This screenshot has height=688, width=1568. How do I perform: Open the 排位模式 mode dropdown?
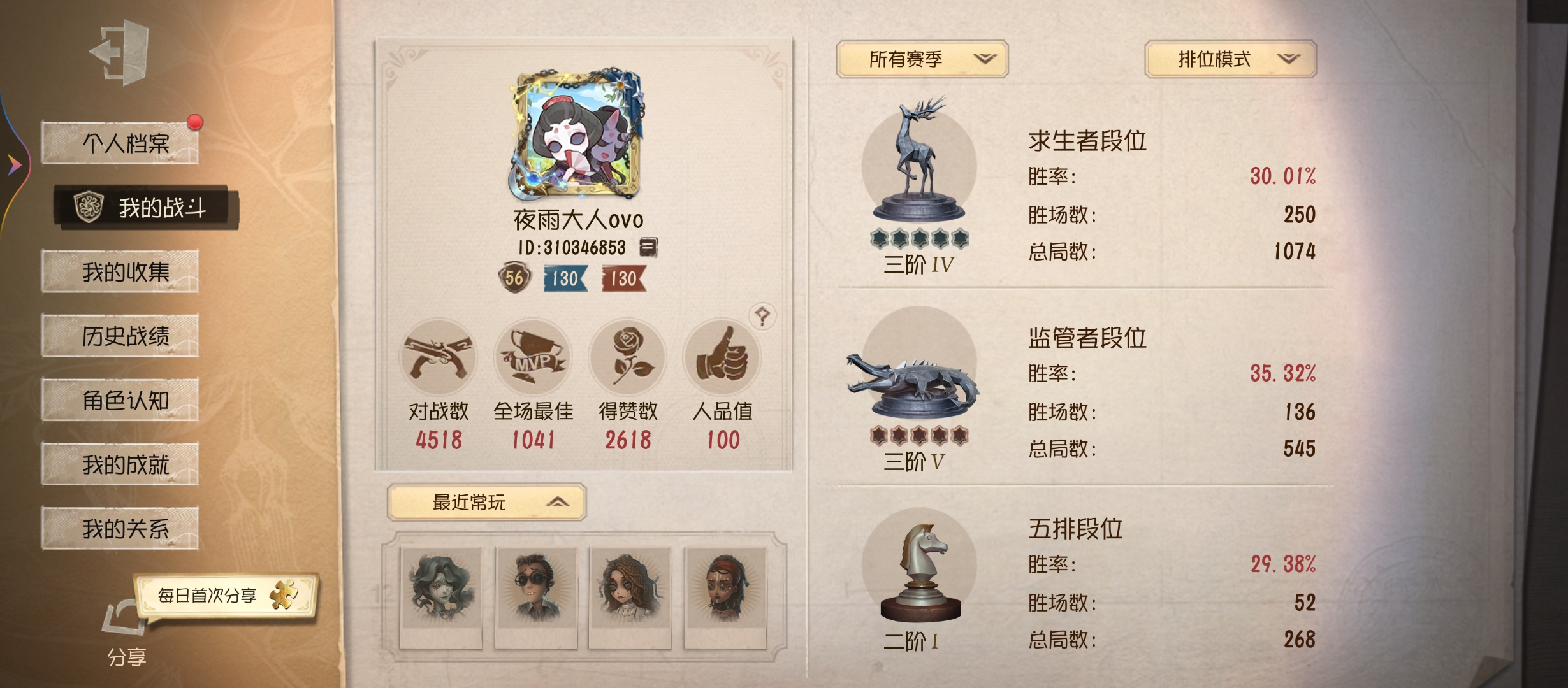pyautogui.click(x=1230, y=59)
